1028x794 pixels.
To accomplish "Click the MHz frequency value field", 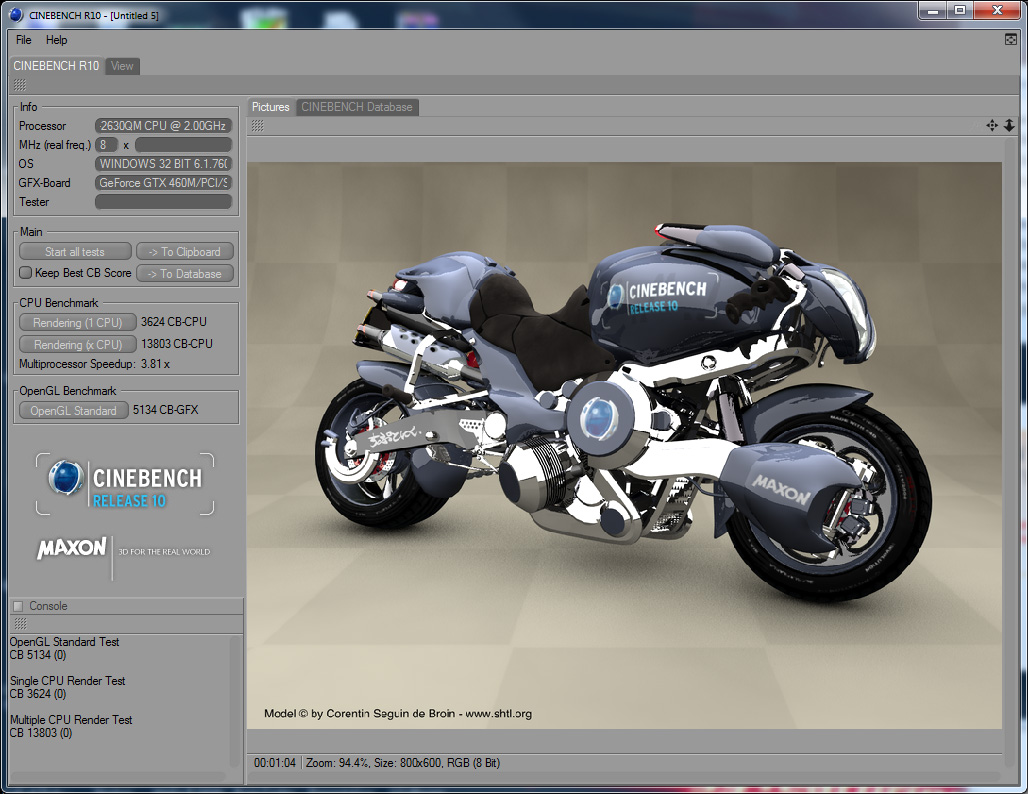I will [x=184, y=145].
